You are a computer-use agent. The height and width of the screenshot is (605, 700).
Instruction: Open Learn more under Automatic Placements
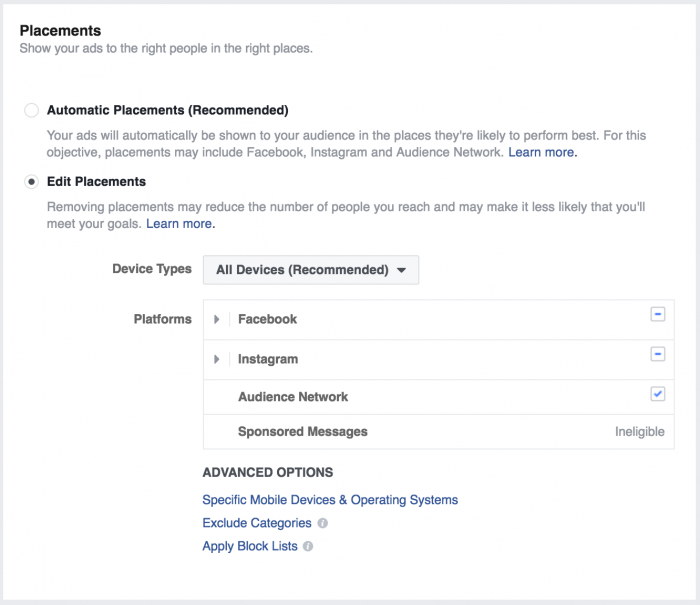pos(542,153)
